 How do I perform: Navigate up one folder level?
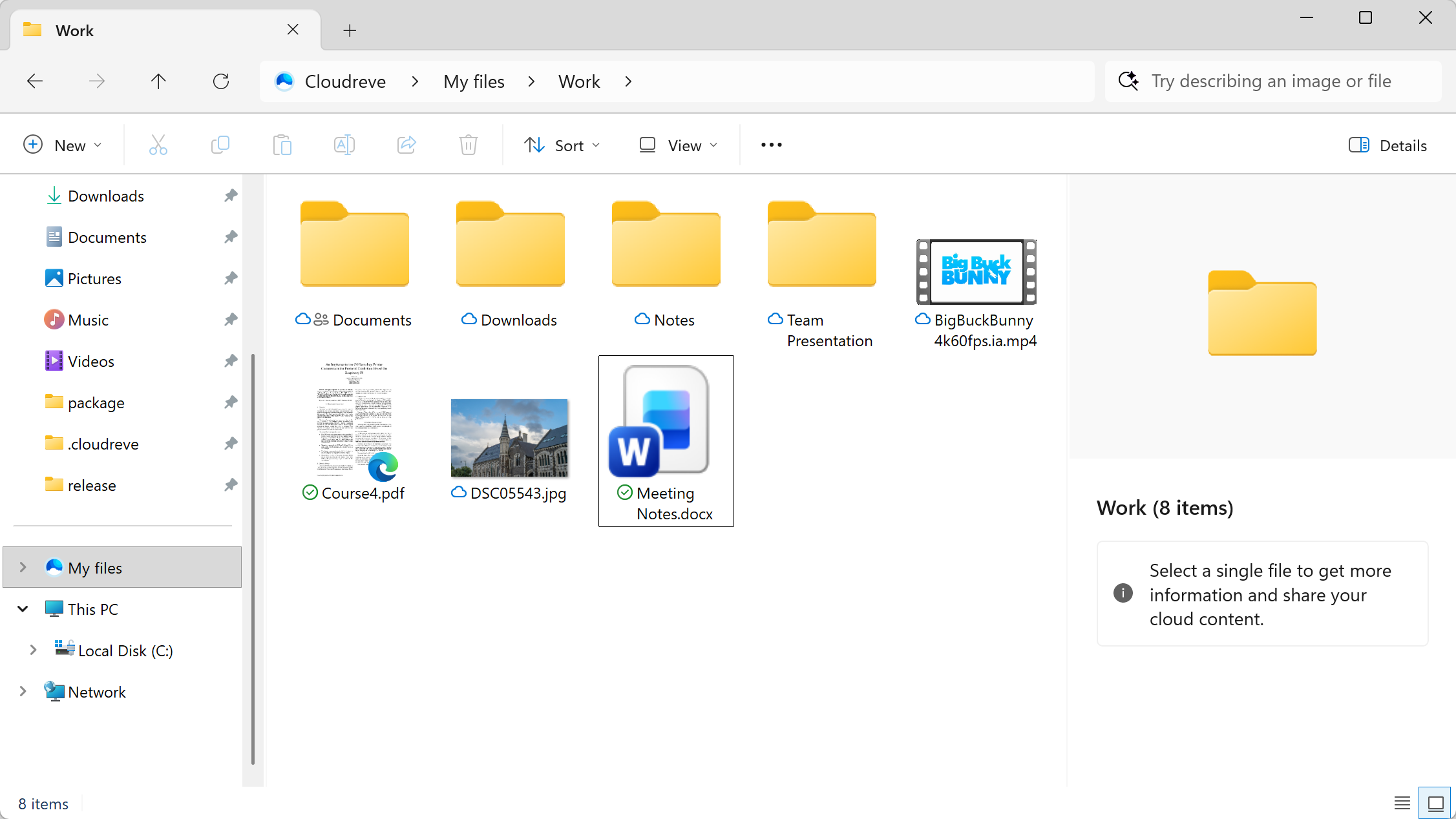[158, 81]
